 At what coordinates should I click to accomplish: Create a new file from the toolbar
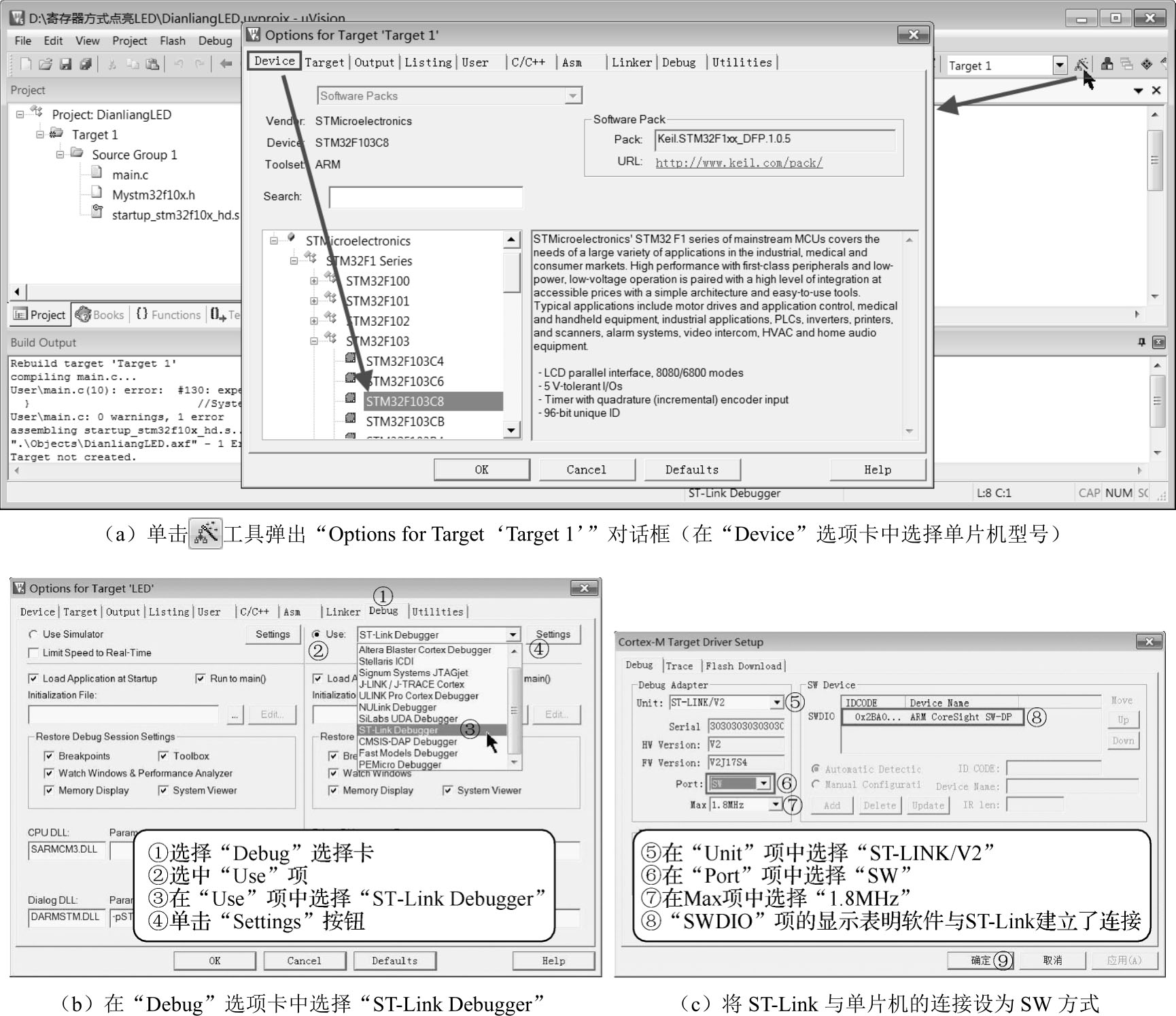(26, 64)
